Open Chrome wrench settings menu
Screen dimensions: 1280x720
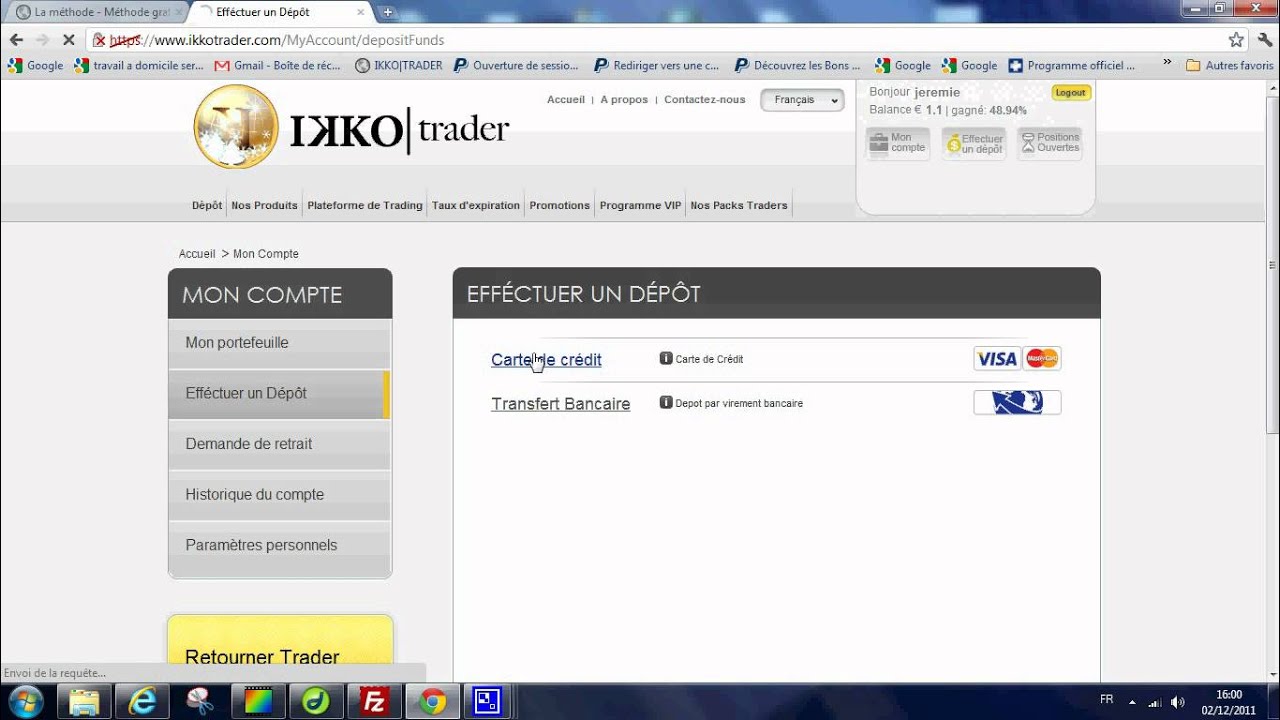coord(1264,40)
